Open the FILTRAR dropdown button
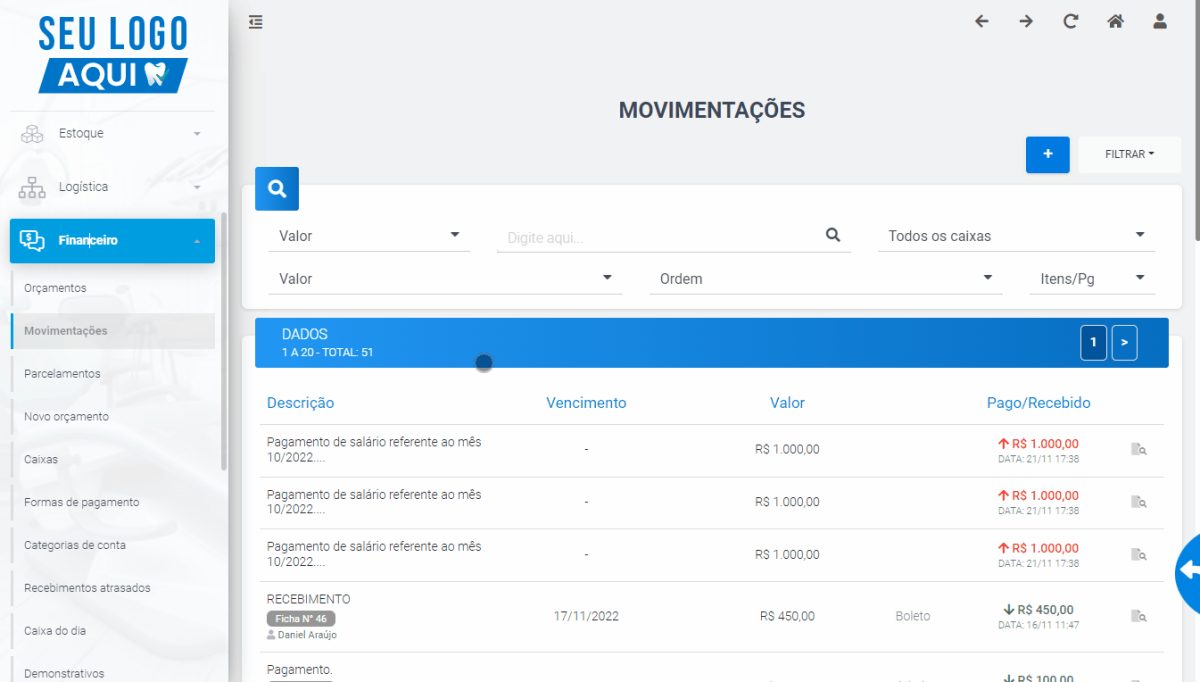The height and width of the screenshot is (682, 1200). (x=1129, y=154)
